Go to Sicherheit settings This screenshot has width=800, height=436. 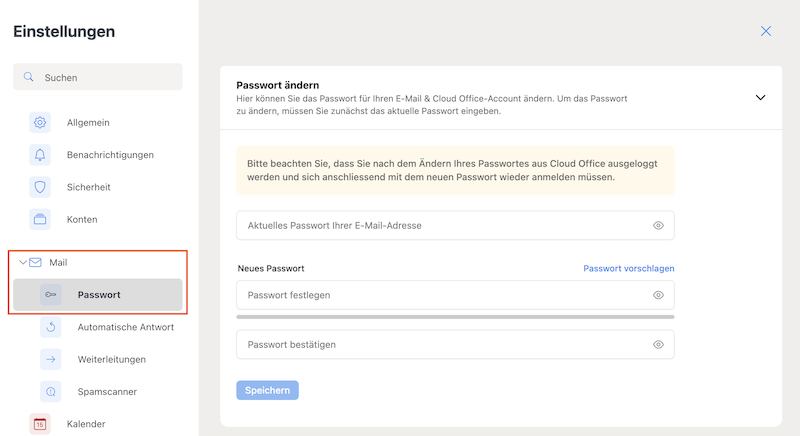point(88,187)
